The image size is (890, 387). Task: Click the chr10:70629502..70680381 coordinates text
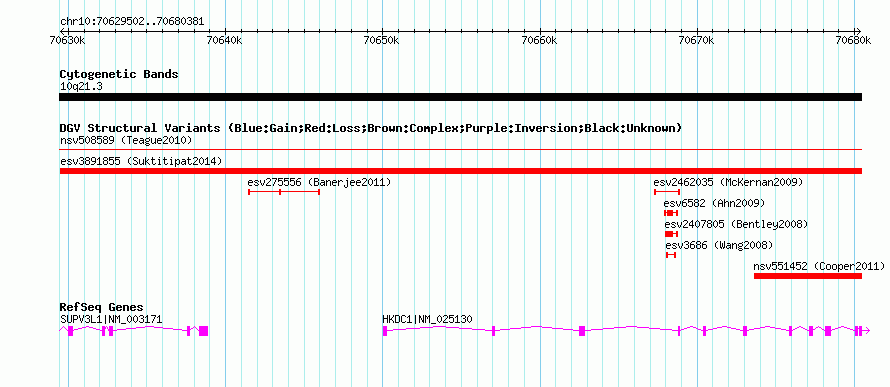(x=132, y=22)
